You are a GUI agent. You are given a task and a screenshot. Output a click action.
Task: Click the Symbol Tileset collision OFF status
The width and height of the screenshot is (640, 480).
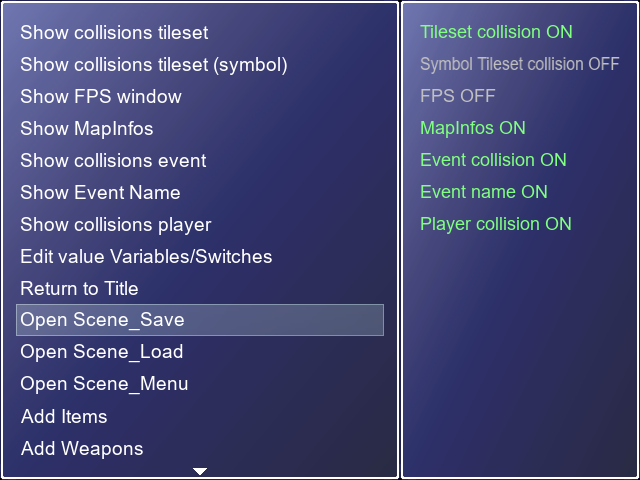coord(519,64)
